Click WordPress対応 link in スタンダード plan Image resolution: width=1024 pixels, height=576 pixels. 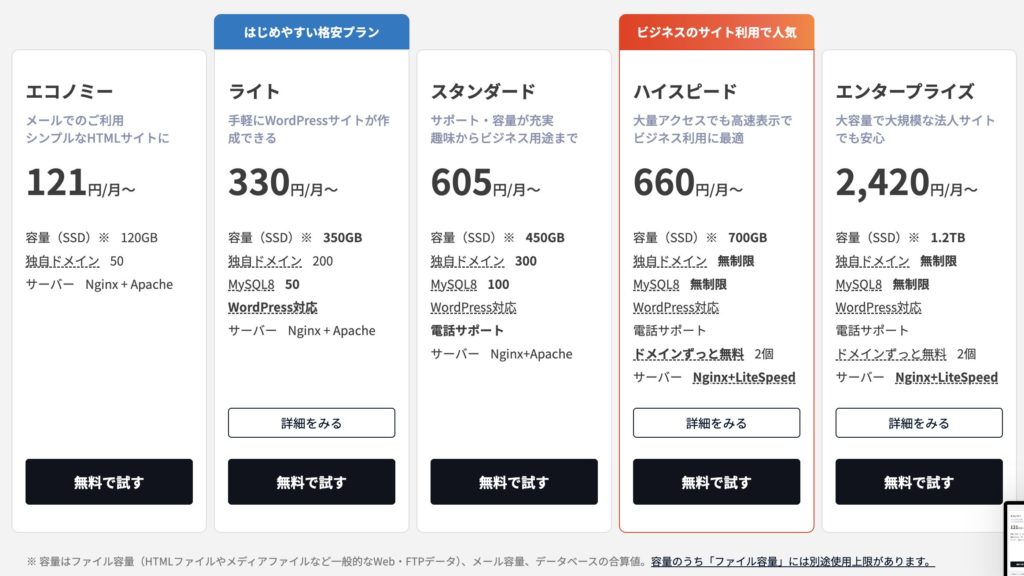473,307
